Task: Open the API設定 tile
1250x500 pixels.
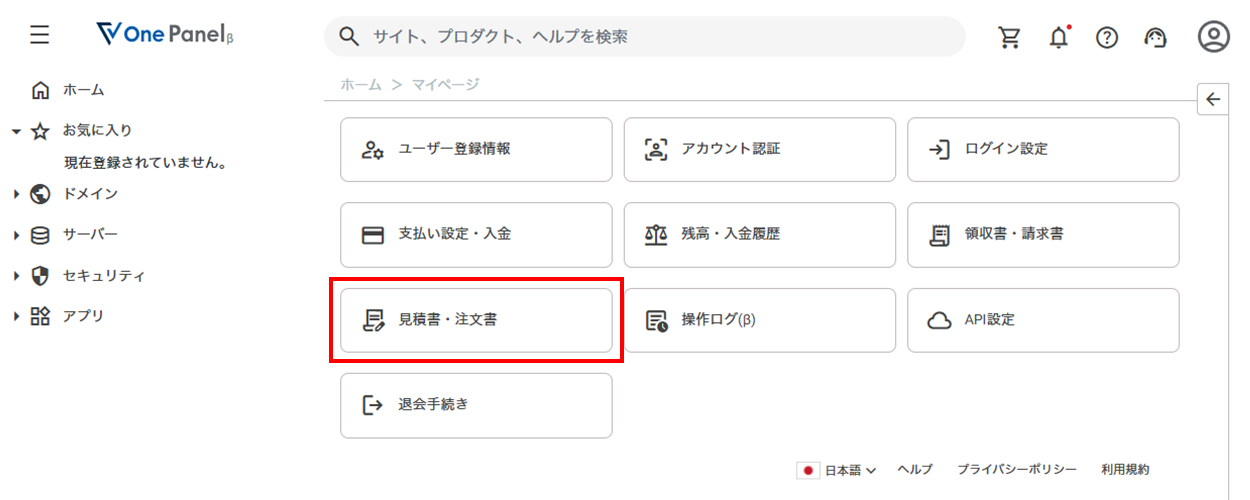Action: click(1043, 320)
